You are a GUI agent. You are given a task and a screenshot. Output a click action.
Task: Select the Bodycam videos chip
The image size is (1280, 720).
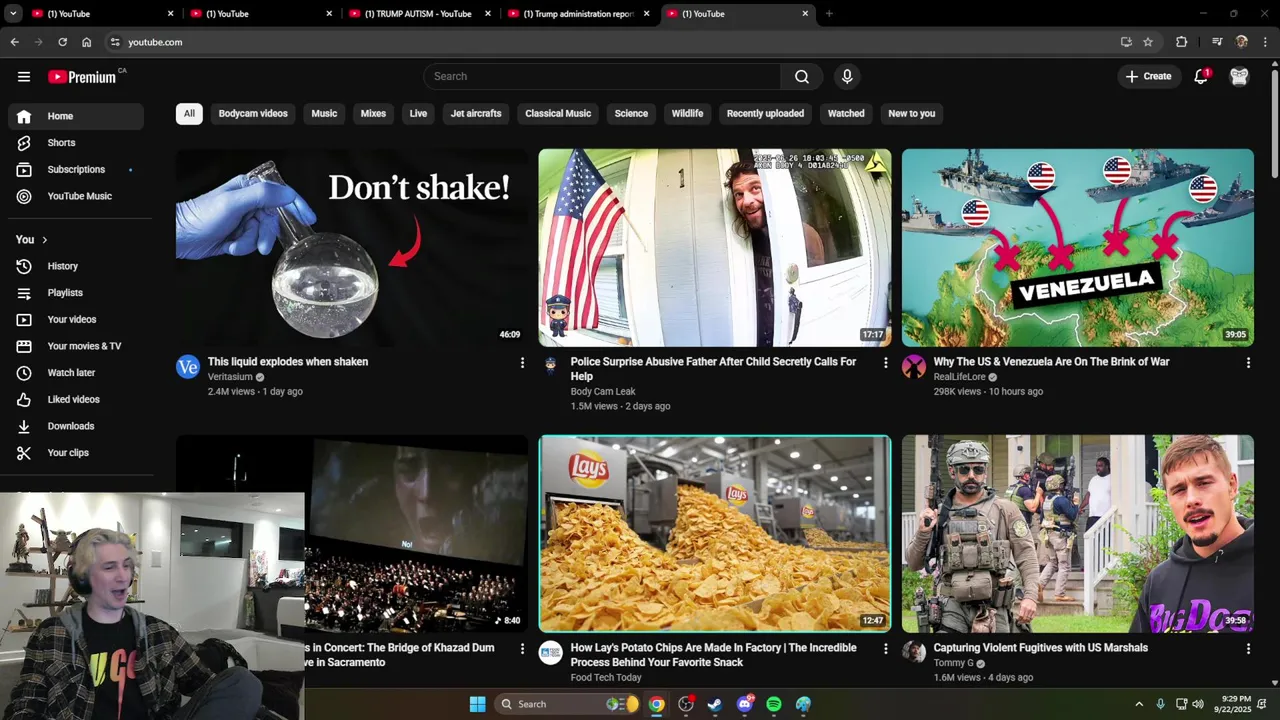(x=253, y=113)
